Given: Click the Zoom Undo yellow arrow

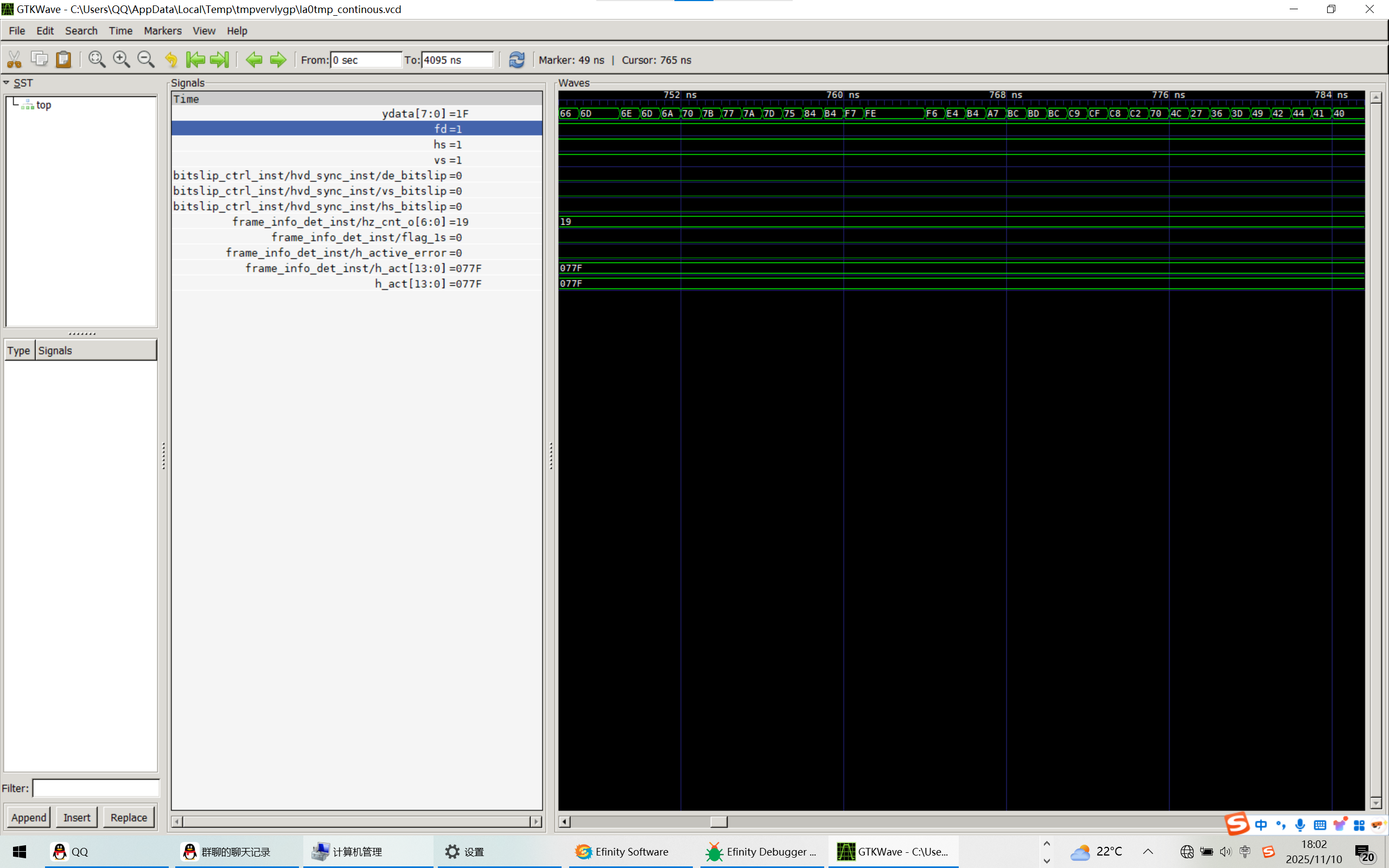Looking at the screenshot, I should coord(170,60).
